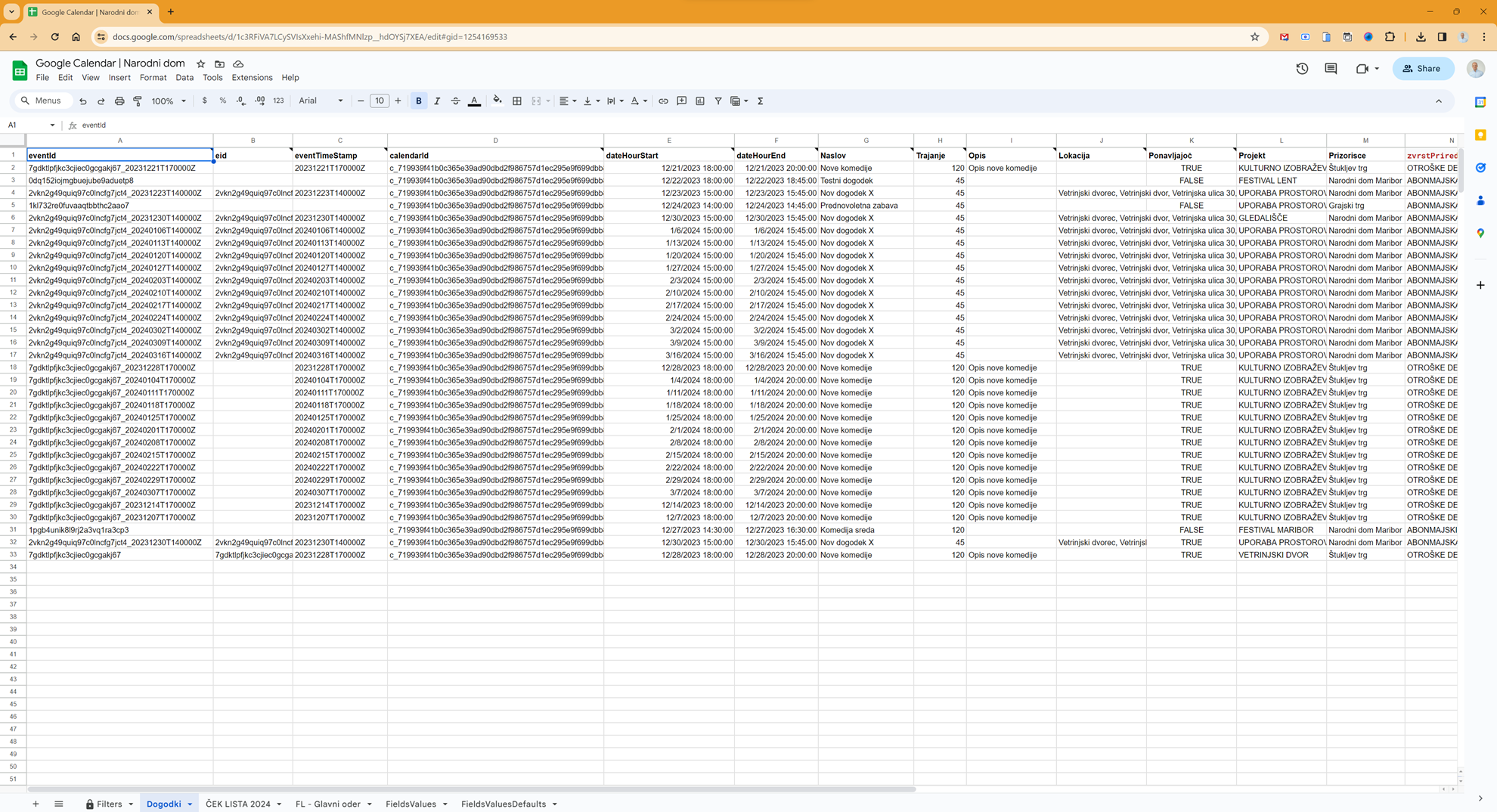This screenshot has width=1497, height=812.
Task: Redo the last action
Action: click(x=101, y=101)
